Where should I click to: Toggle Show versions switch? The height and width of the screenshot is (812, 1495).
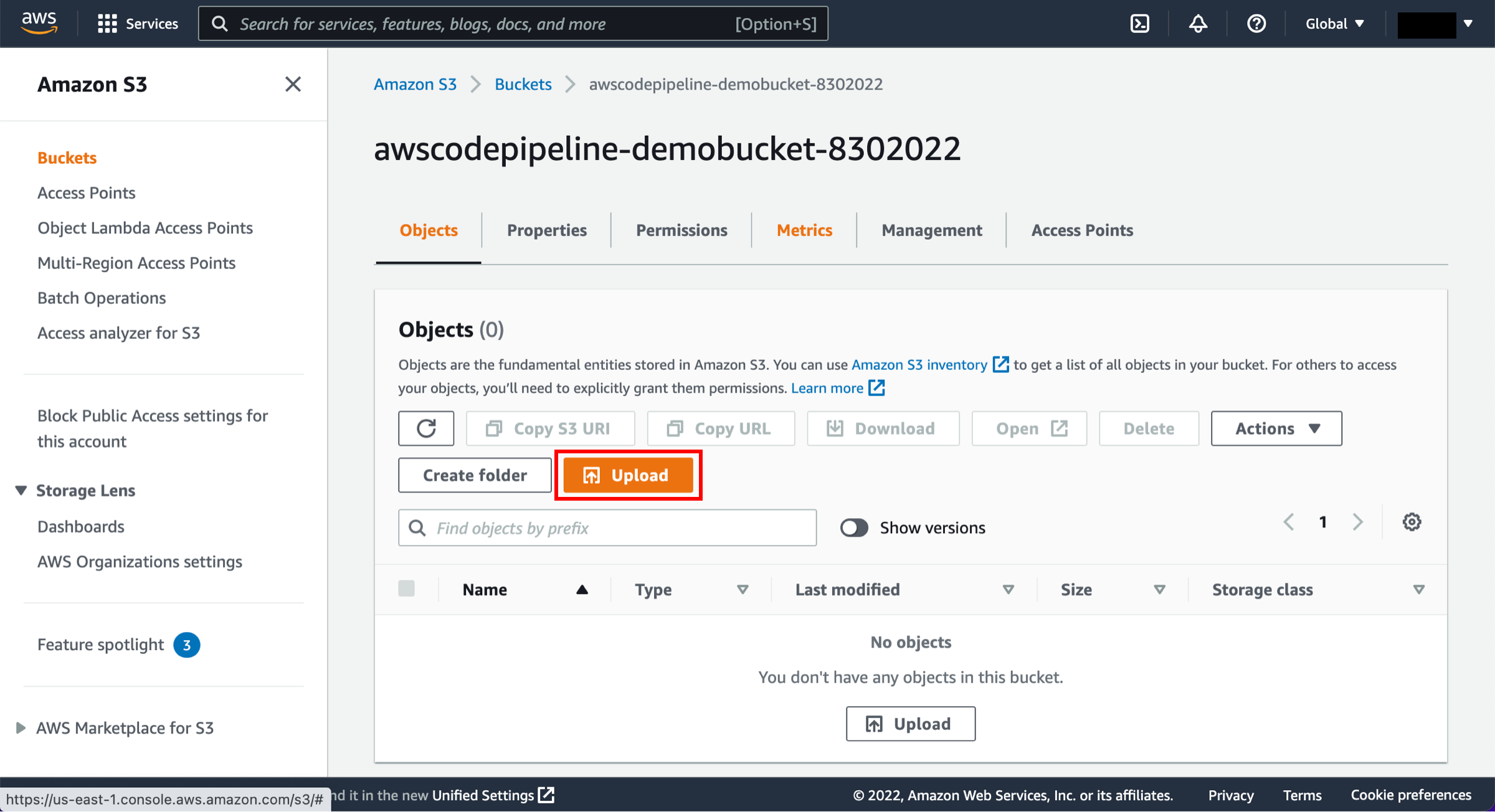click(x=854, y=527)
